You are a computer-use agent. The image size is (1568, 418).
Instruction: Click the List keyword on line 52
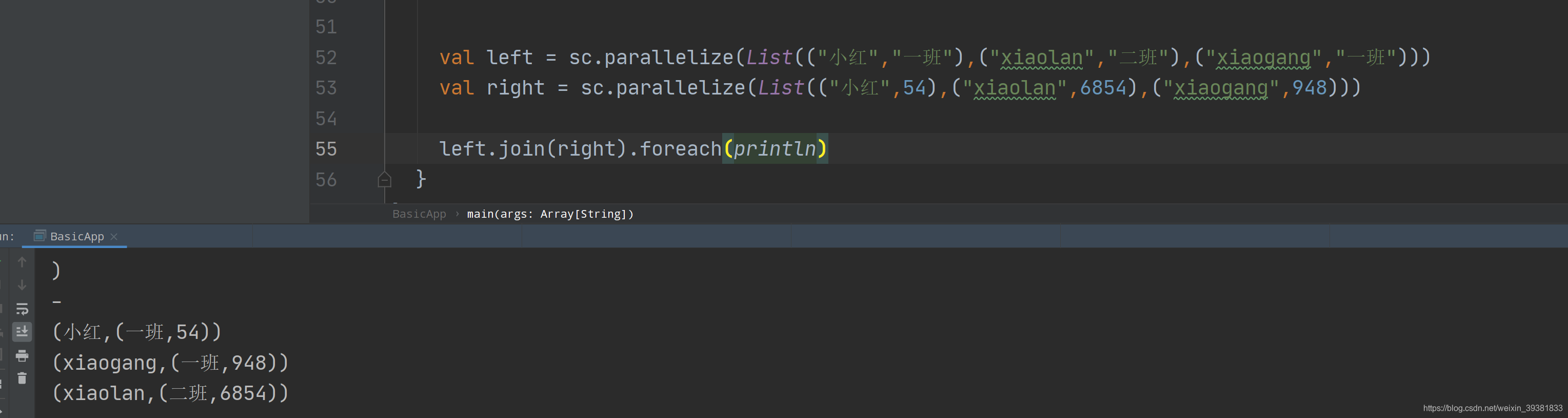pos(769,58)
